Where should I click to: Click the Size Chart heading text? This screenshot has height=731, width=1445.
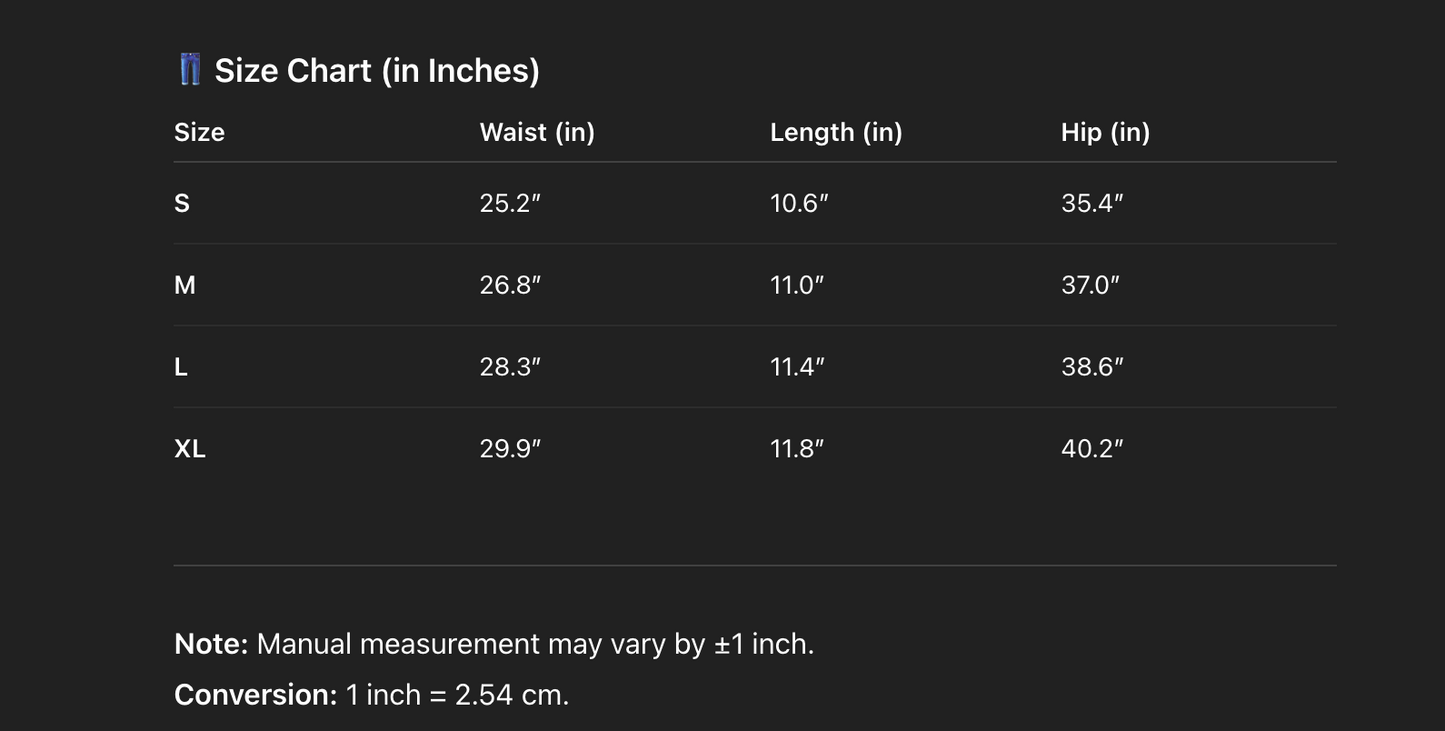(x=377, y=71)
